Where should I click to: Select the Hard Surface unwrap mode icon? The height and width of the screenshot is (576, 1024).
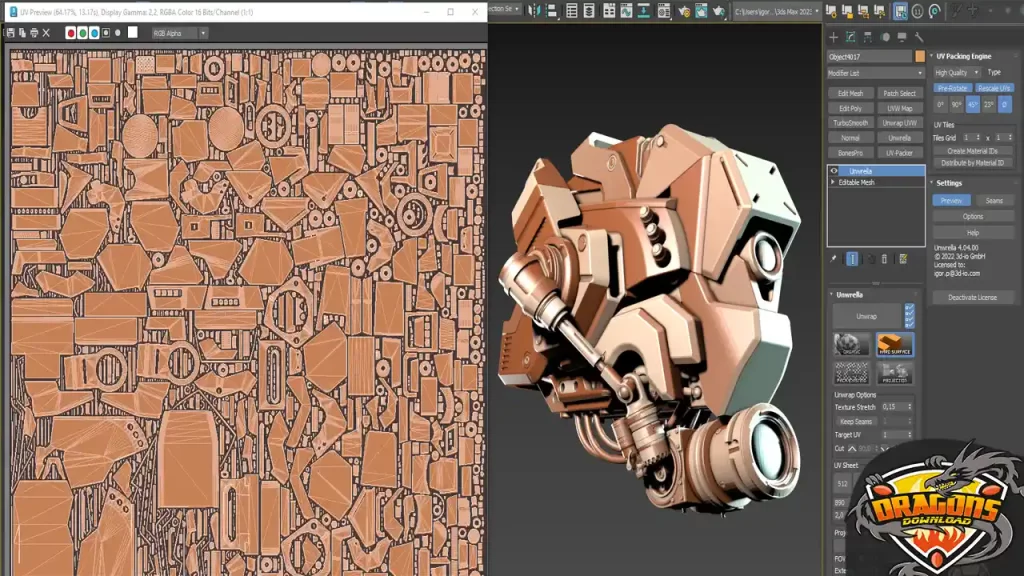coord(895,346)
